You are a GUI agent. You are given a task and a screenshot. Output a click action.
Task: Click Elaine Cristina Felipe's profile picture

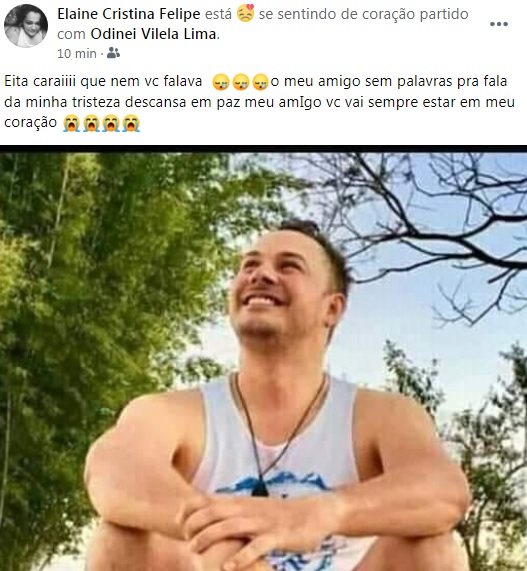click(26, 26)
